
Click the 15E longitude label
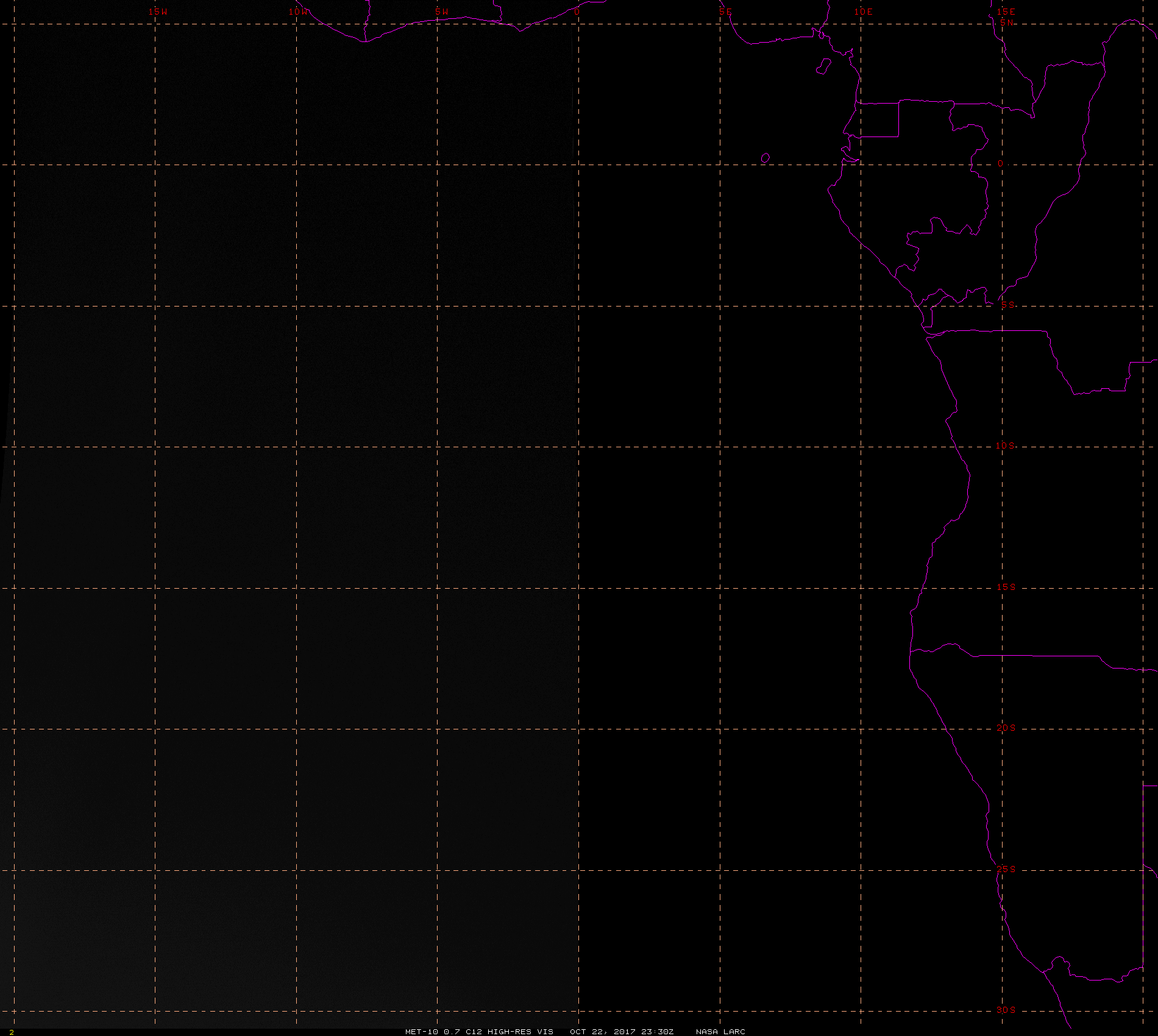coord(1006,12)
